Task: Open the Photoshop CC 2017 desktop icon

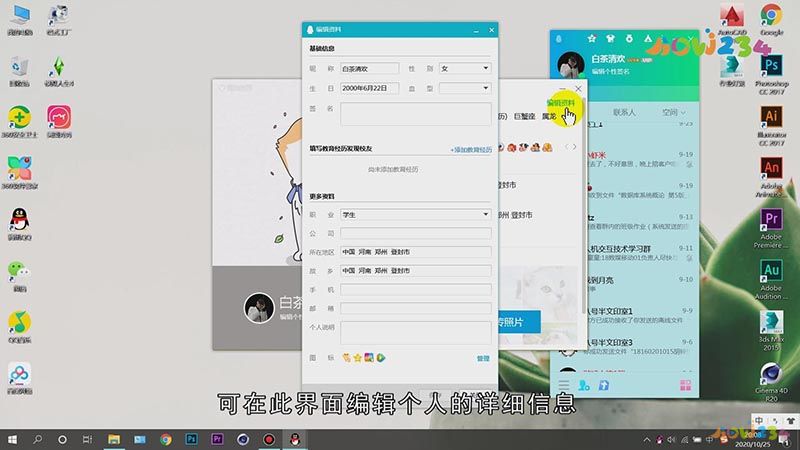Action: tap(771, 74)
